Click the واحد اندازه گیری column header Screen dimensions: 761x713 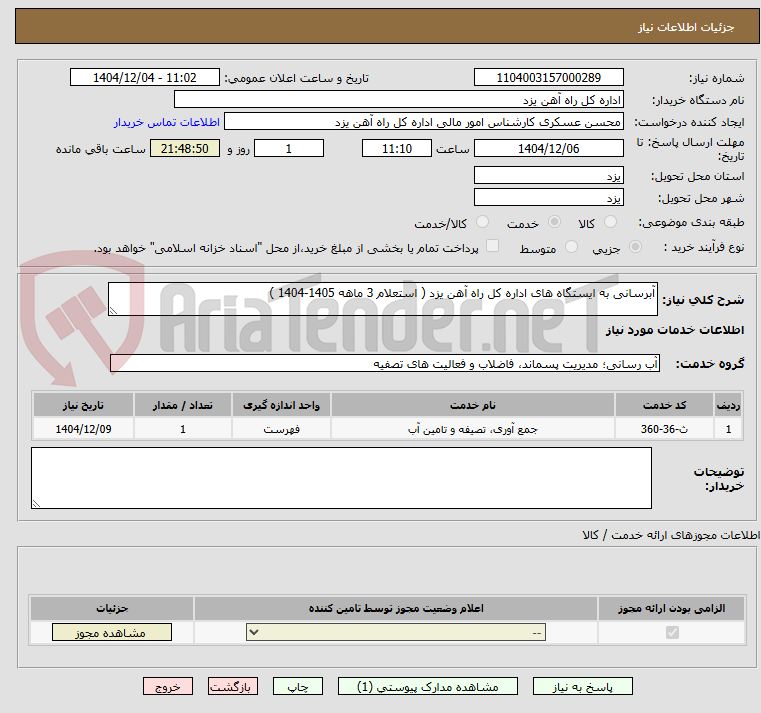[281, 405]
